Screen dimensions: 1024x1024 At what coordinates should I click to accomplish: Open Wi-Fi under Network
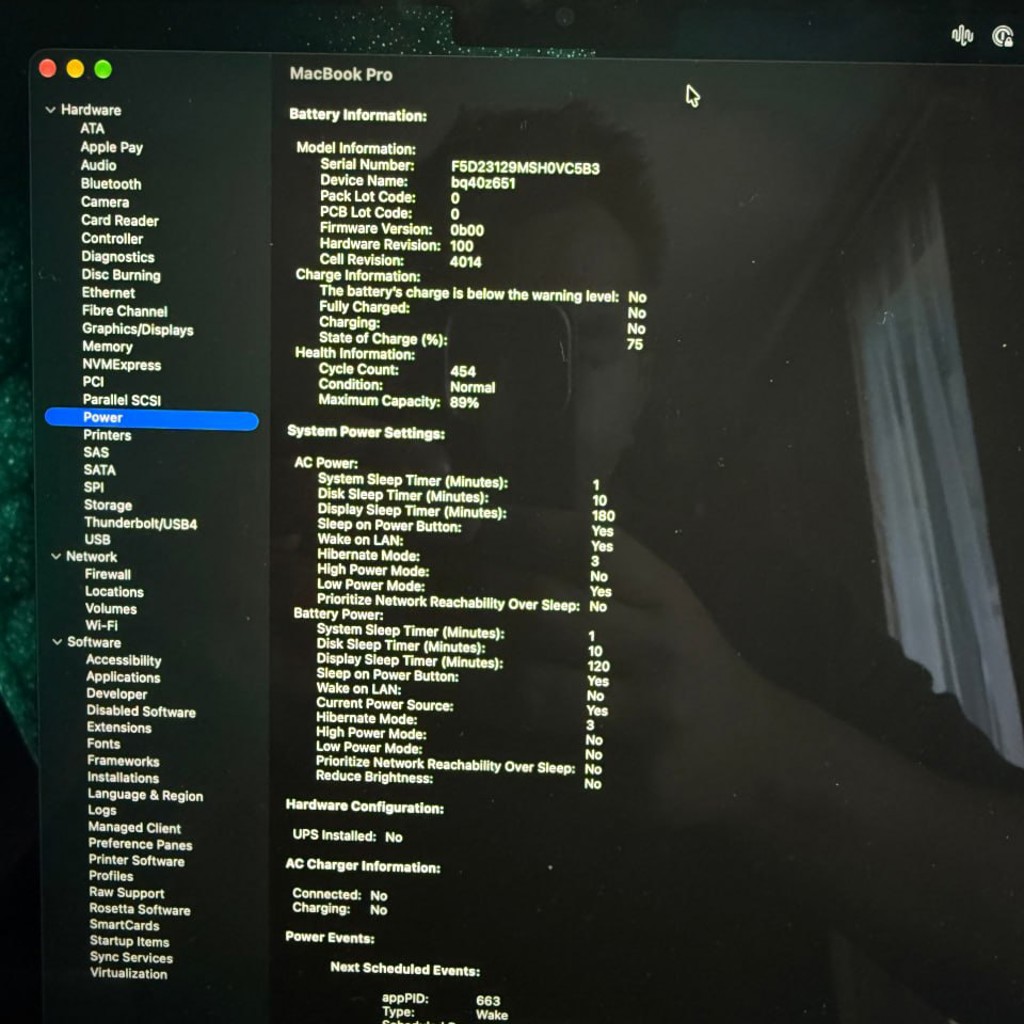[x=101, y=625]
